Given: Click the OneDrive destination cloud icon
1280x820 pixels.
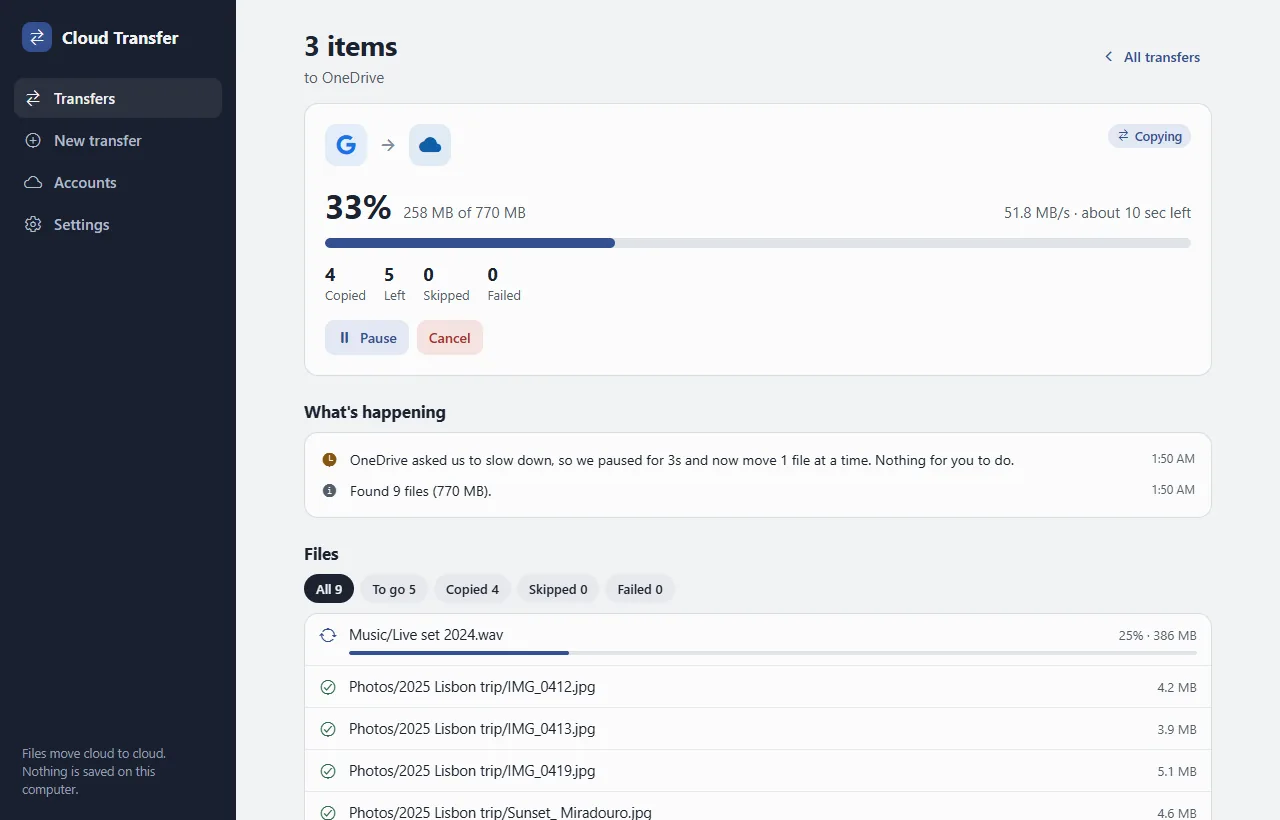Looking at the screenshot, I should 430,145.
